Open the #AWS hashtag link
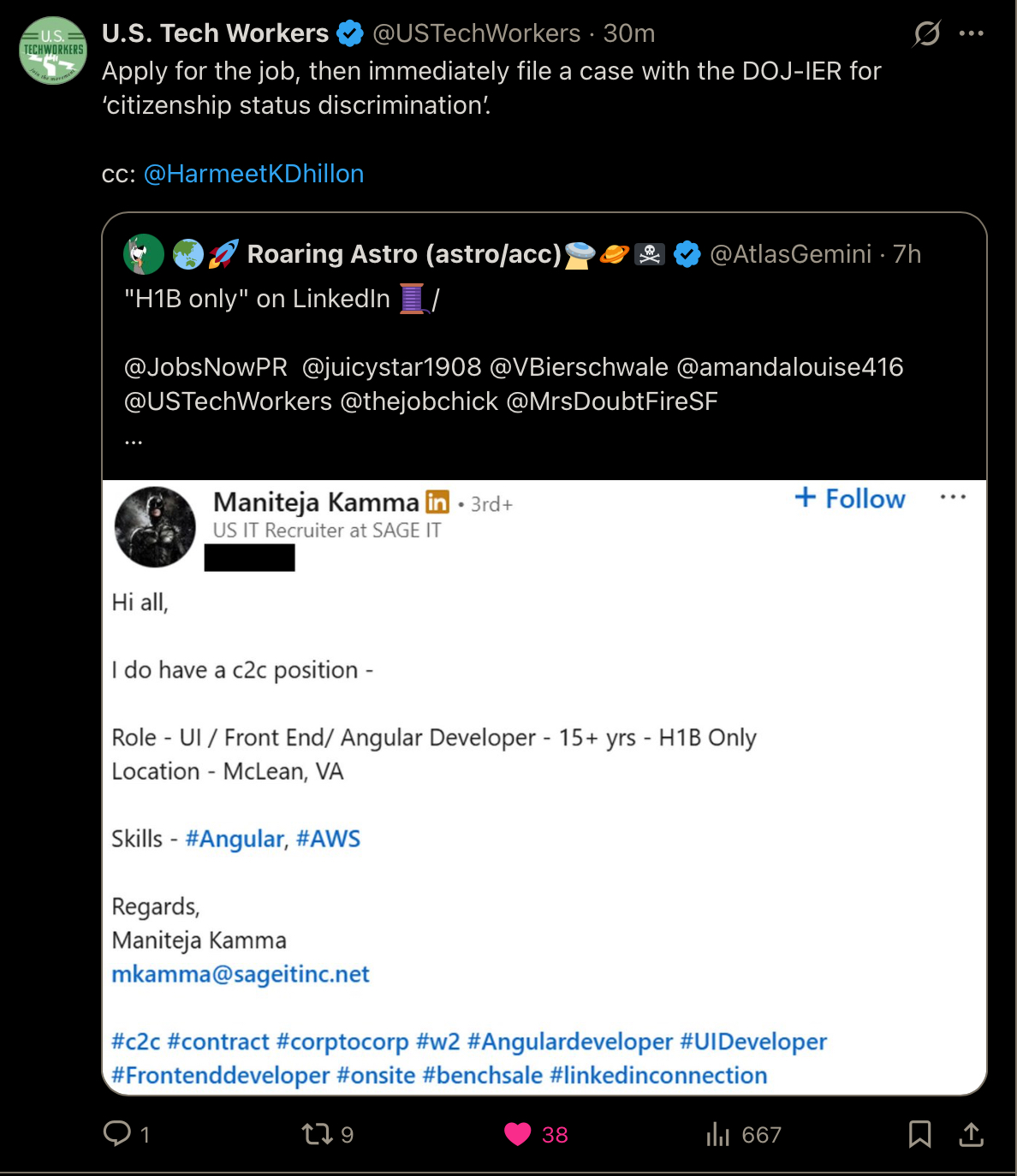The height and width of the screenshot is (1176, 1017). (x=328, y=839)
